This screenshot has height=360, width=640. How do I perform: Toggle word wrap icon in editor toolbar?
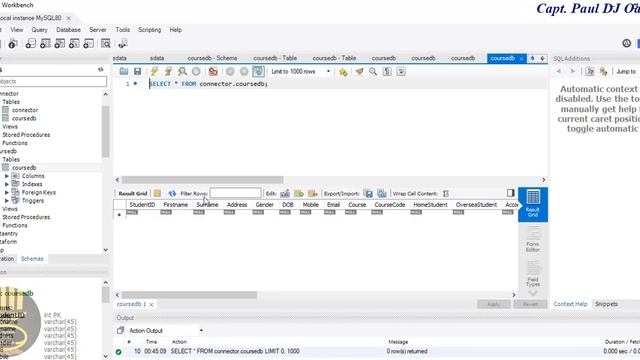[x=401, y=71]
